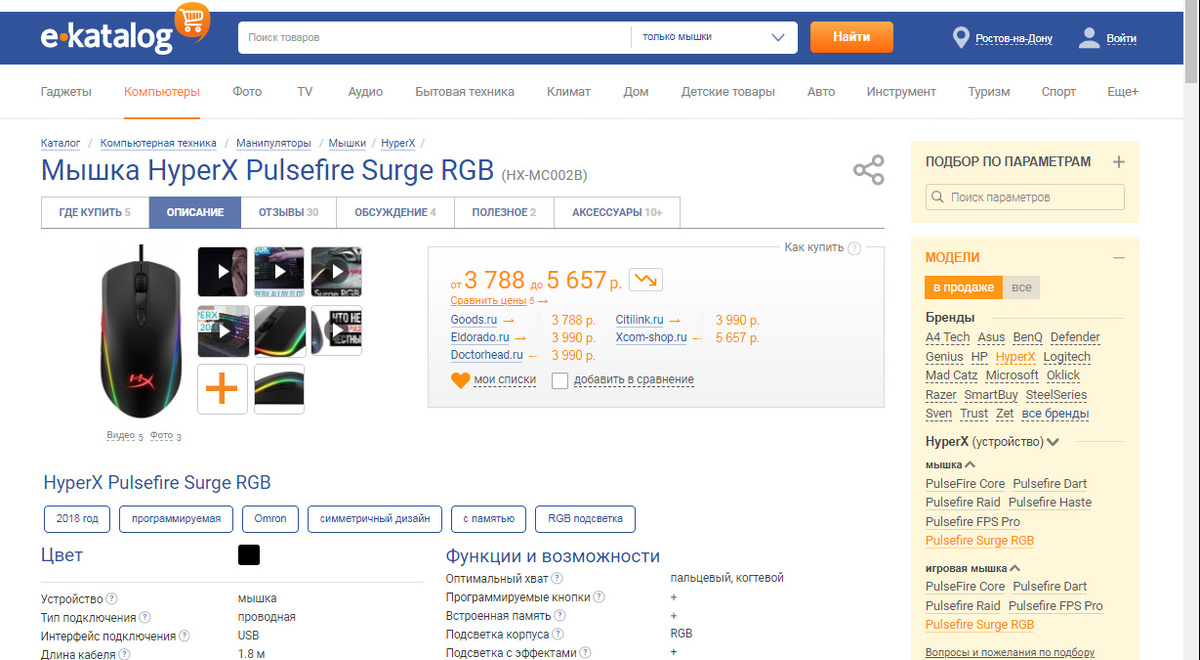Click the user profile icon

[1089, 38]
